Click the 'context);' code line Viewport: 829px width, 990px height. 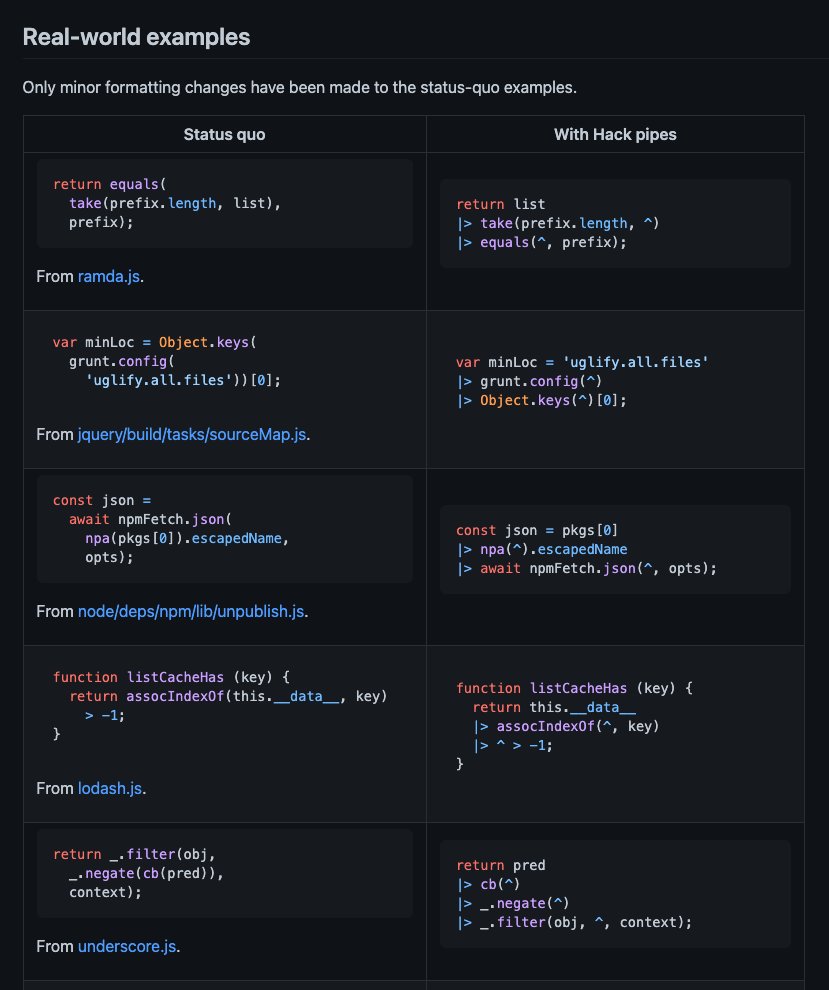(x=105, y=892)
